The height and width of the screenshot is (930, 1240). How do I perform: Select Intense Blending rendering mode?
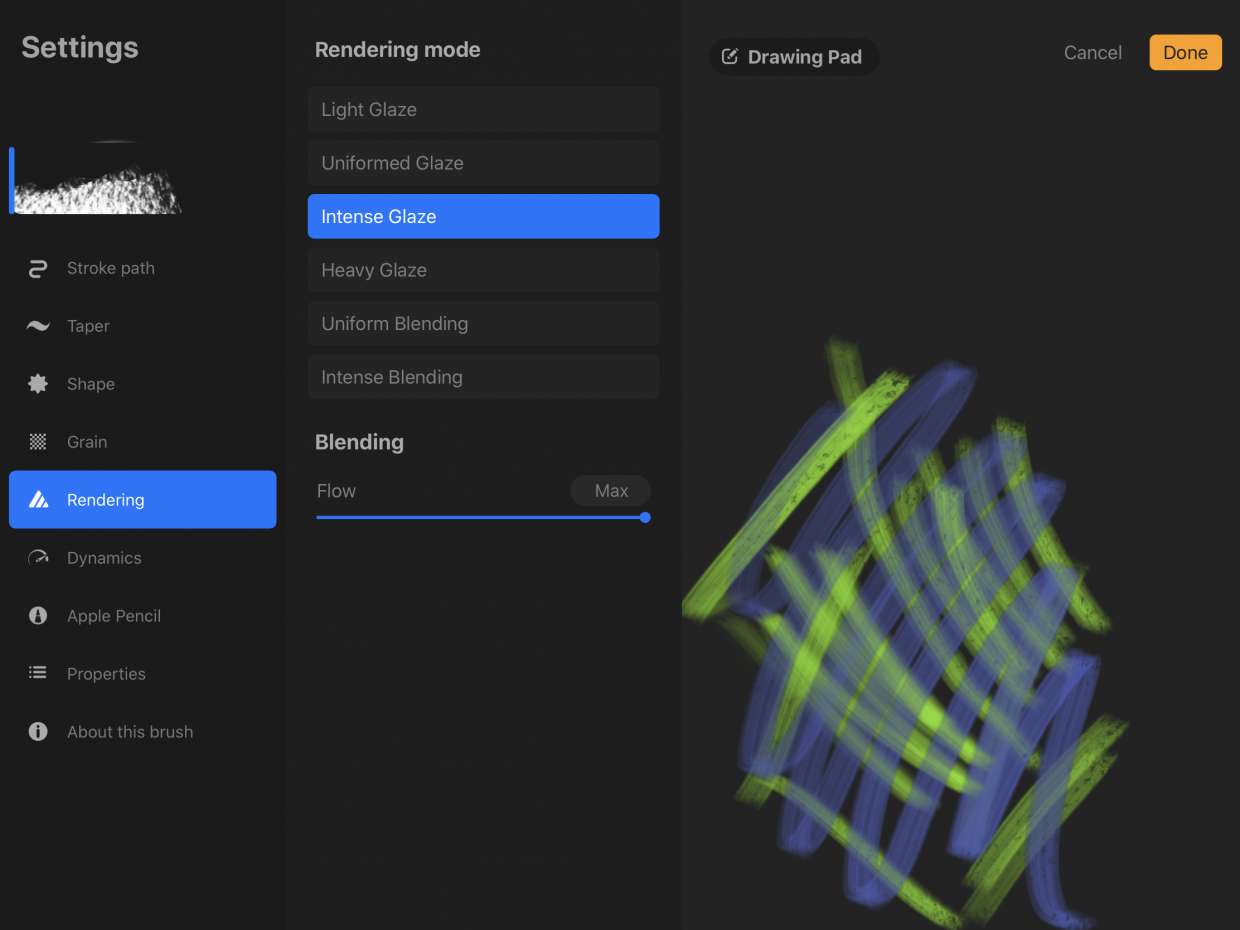click(x=483, y=377)
